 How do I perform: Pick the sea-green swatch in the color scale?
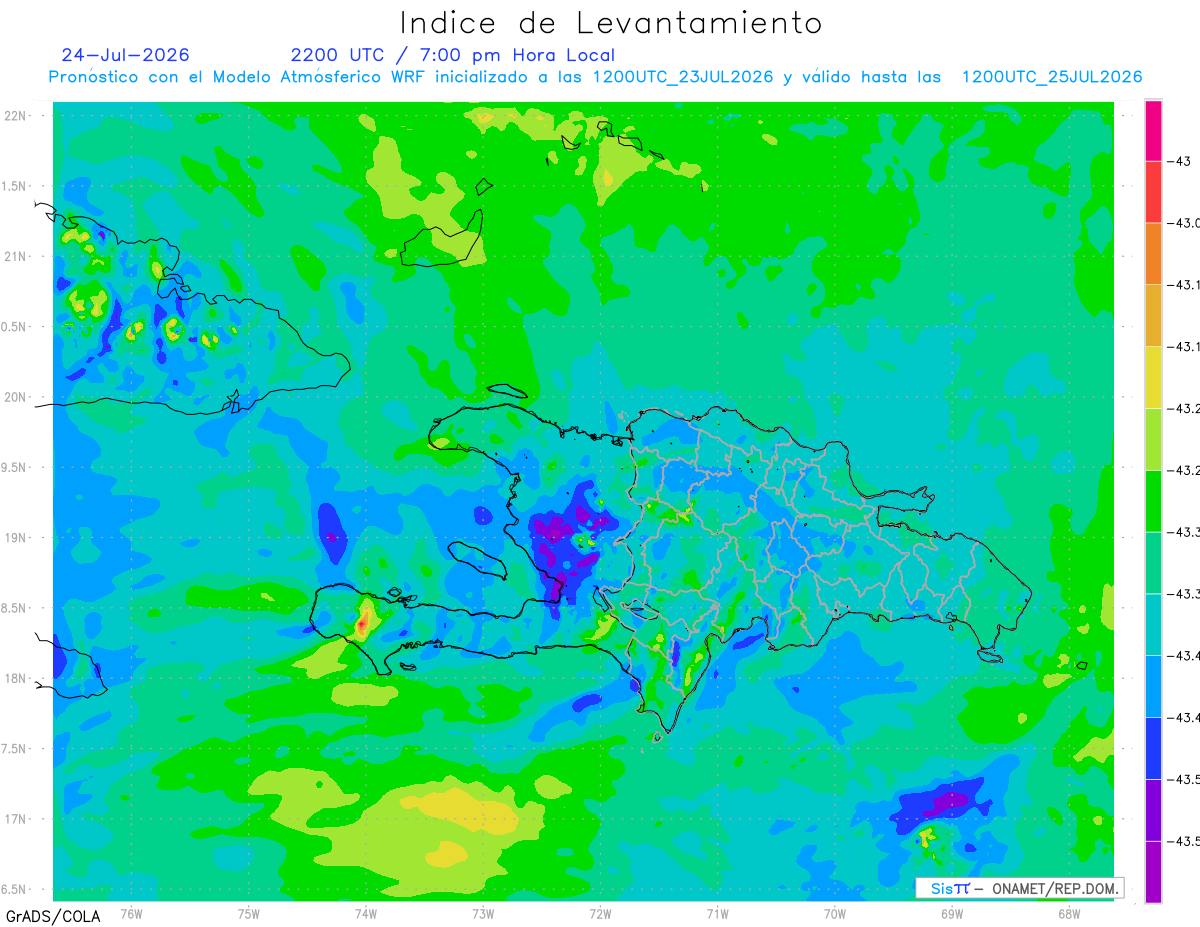(x=1153, y=563)
